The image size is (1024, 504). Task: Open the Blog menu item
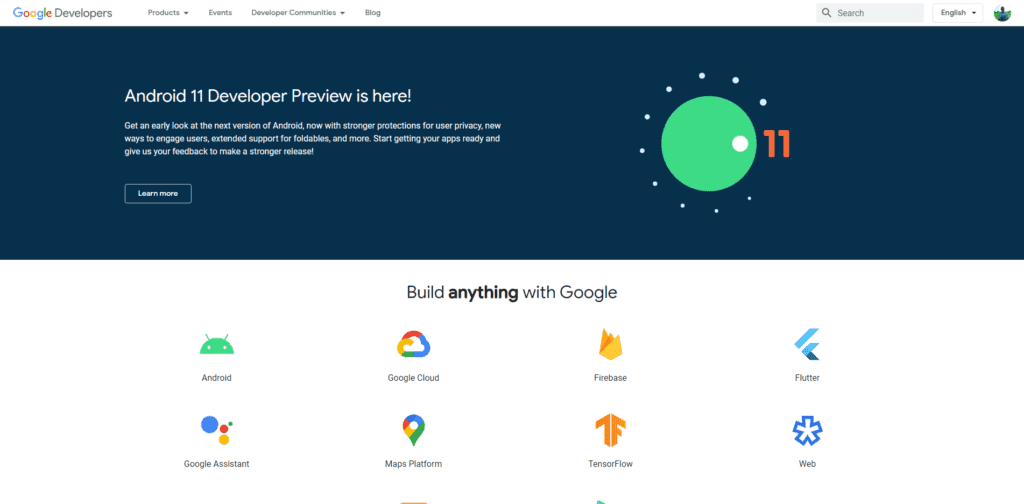373,12
